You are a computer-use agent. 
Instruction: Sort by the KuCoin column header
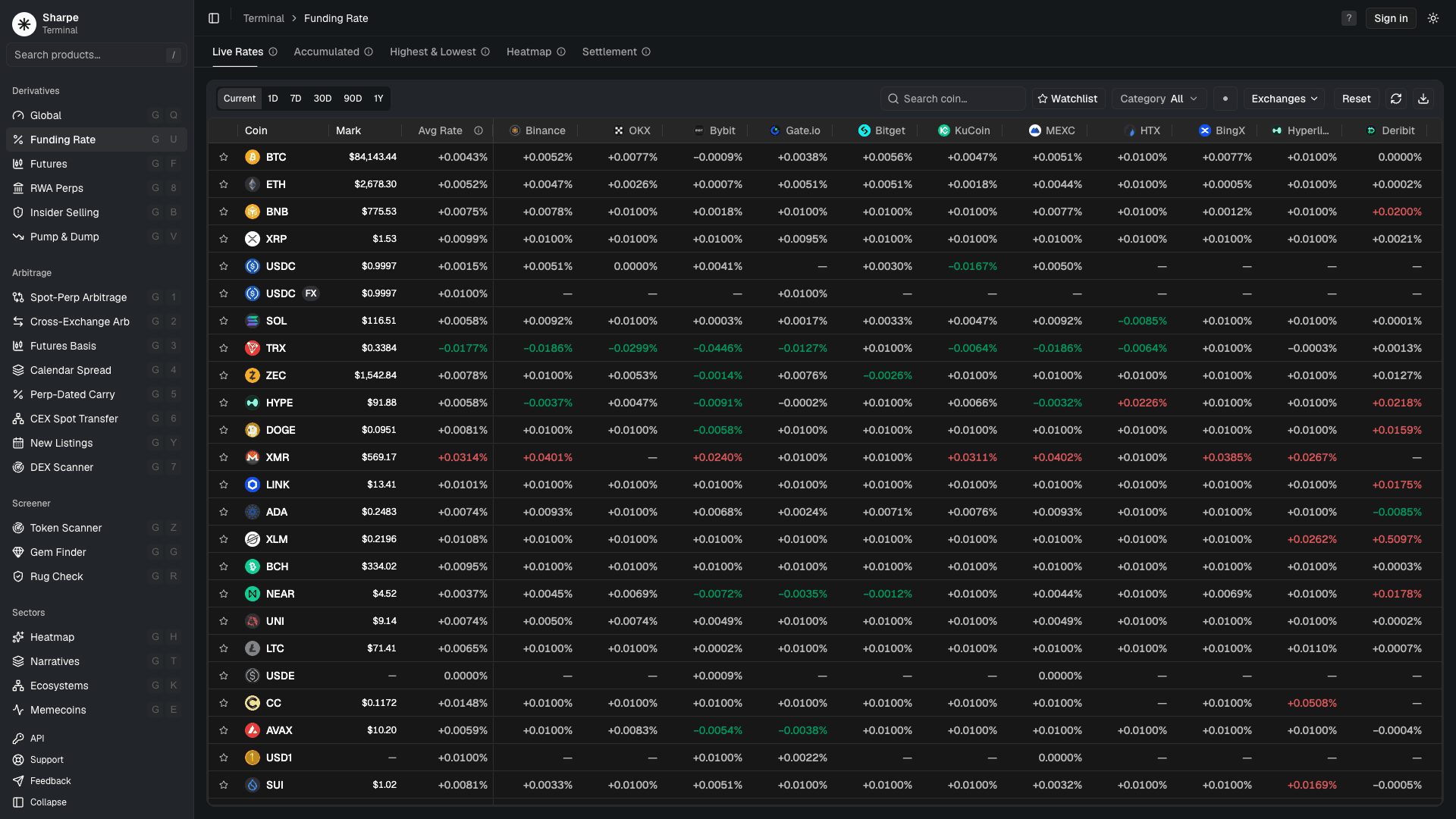pos(964,130)
